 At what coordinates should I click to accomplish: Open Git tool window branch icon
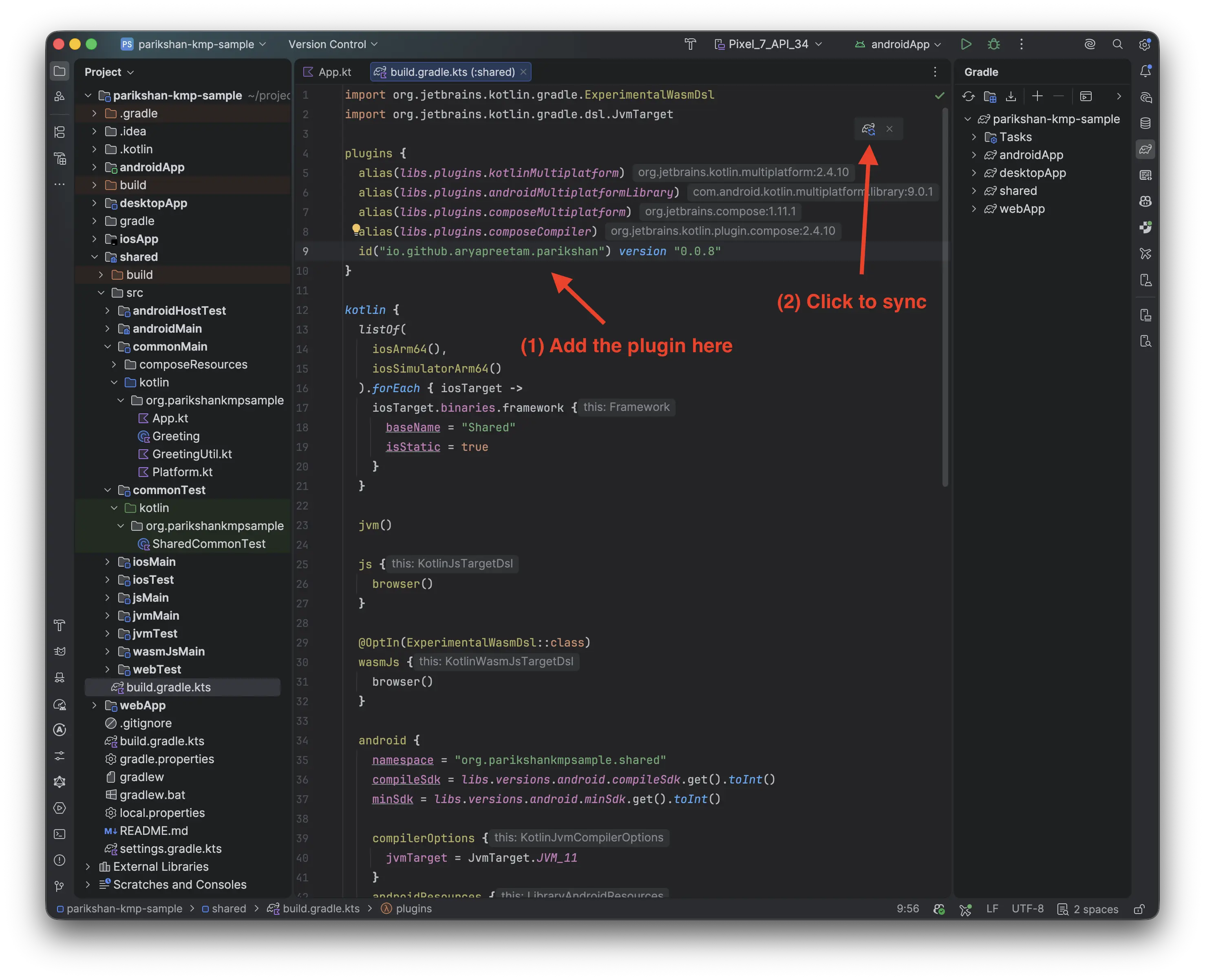(x=59, y=886)
